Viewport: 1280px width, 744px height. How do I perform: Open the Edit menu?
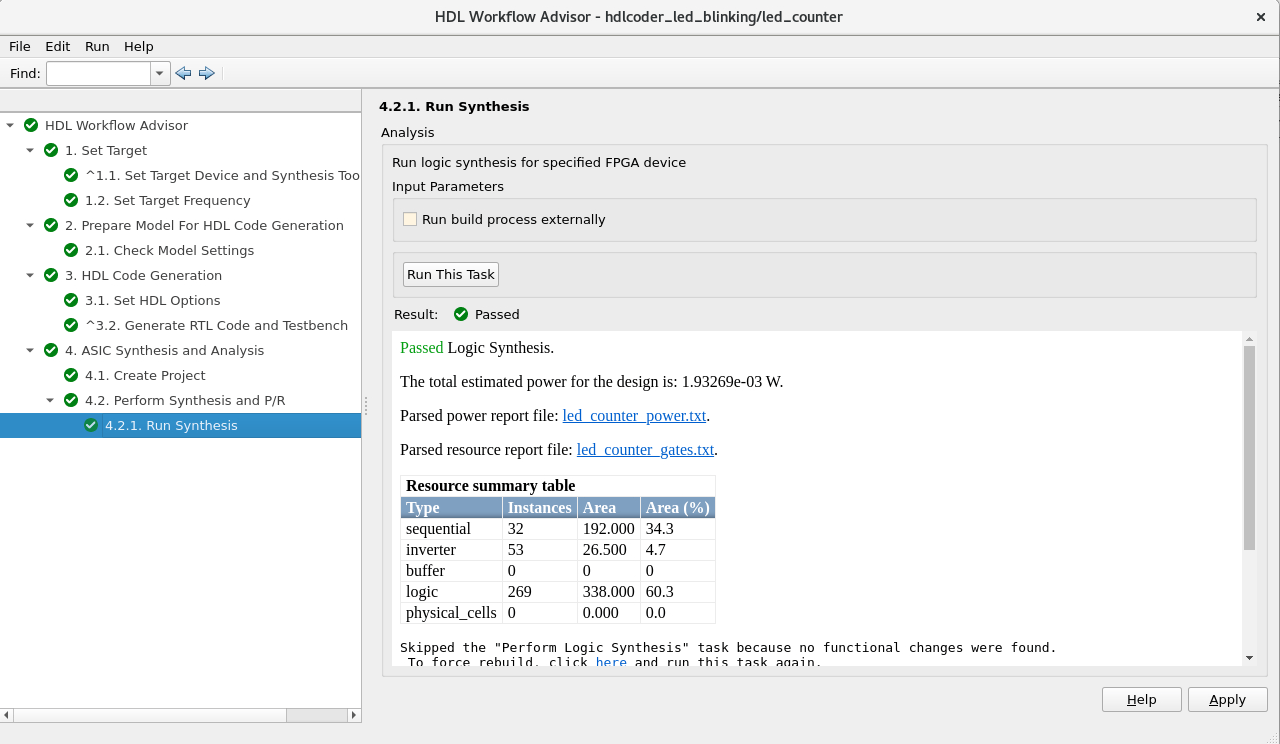point(58,47)
